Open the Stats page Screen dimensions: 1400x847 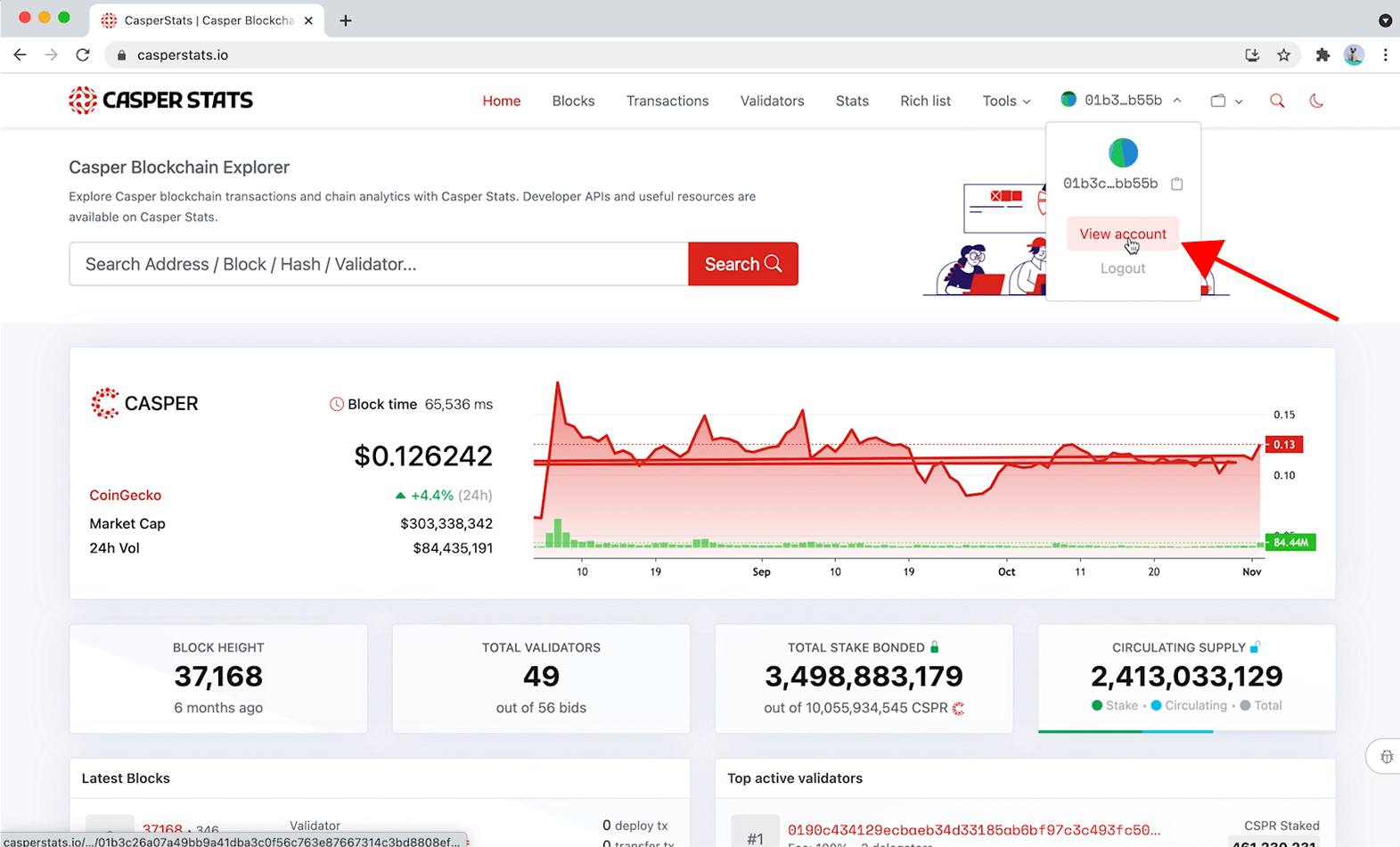pyautogui.click(x=852, y=101)
